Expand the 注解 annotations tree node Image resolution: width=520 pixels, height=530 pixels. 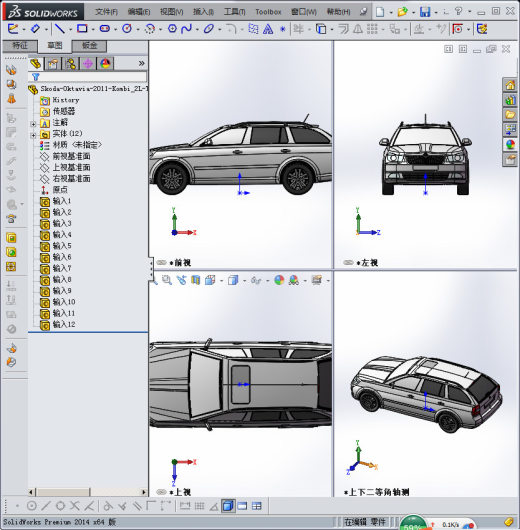pyautogui.click(x=33, y=124)
